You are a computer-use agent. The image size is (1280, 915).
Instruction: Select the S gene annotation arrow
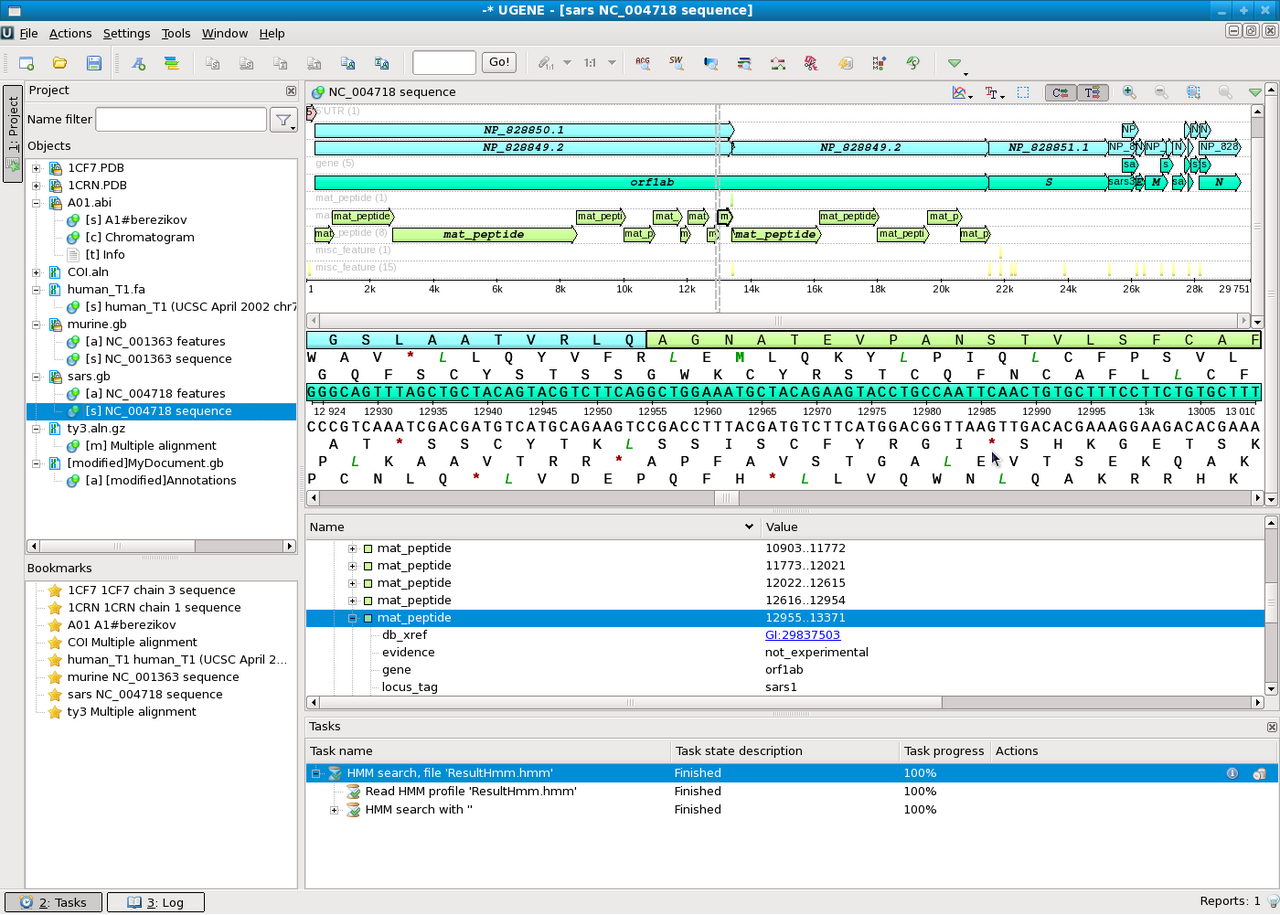tap(1048, 183)
